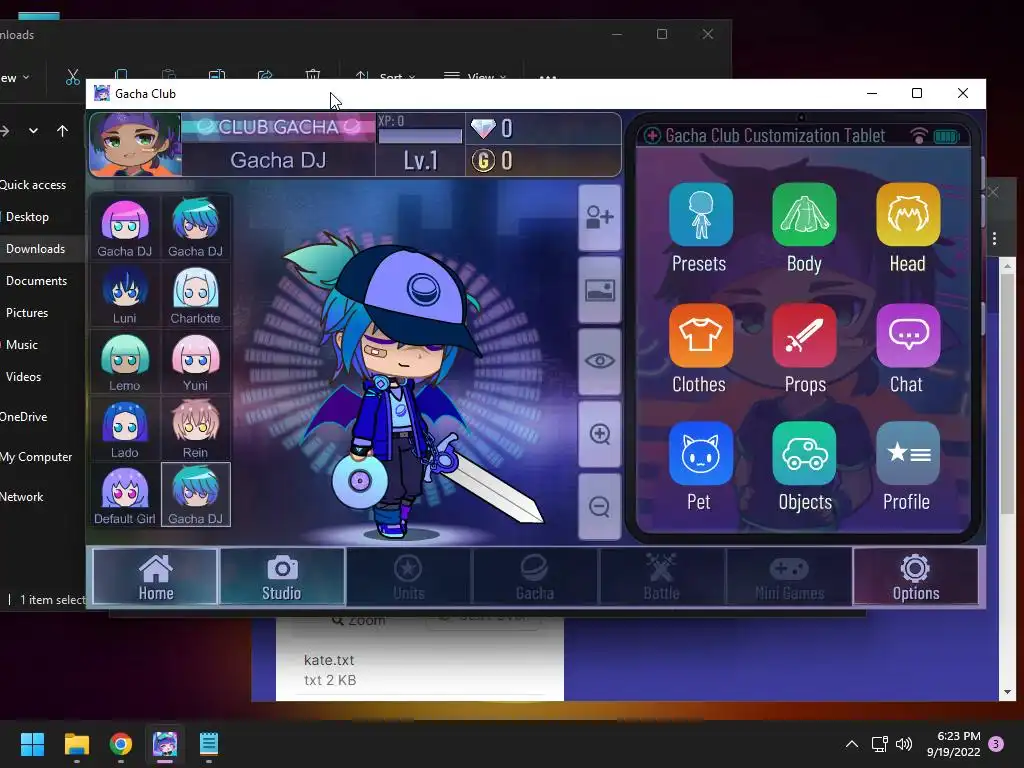Click the diamond gem currency icon

483,128
